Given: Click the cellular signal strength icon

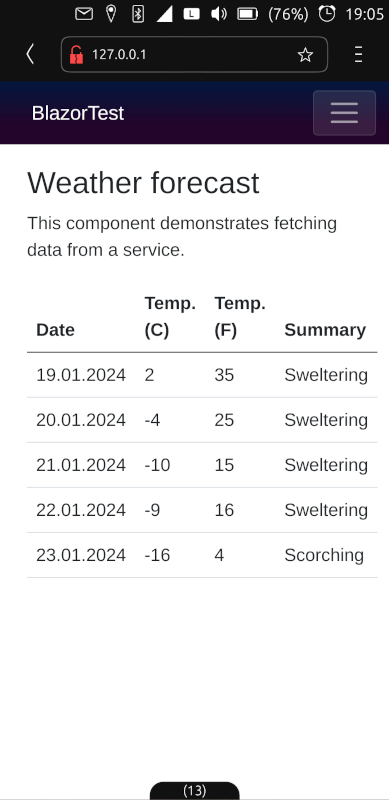Looking at the screenshot, I should click(164, 14).
